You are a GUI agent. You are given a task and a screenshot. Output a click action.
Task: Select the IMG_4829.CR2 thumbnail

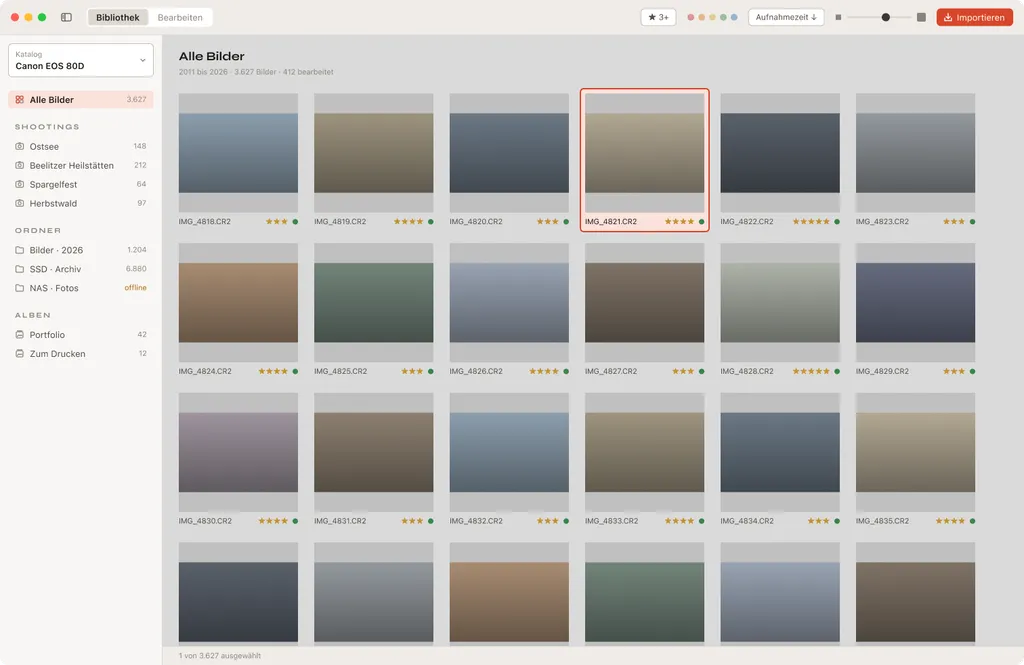click(x=916, y=302)
